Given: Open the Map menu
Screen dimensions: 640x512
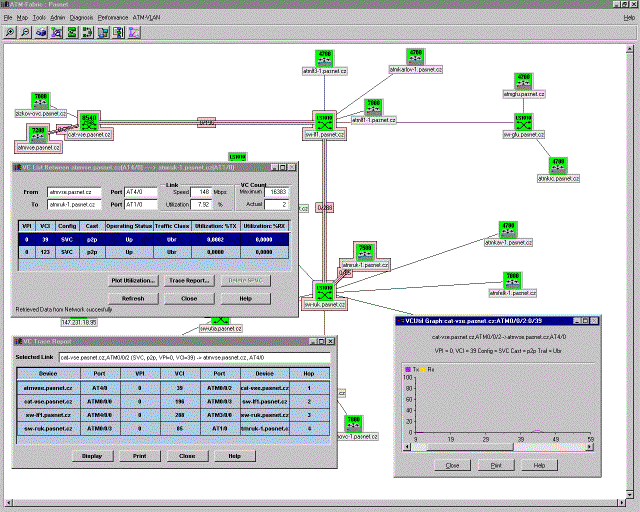Looking at the screenshot, I should tap(22, 18).
